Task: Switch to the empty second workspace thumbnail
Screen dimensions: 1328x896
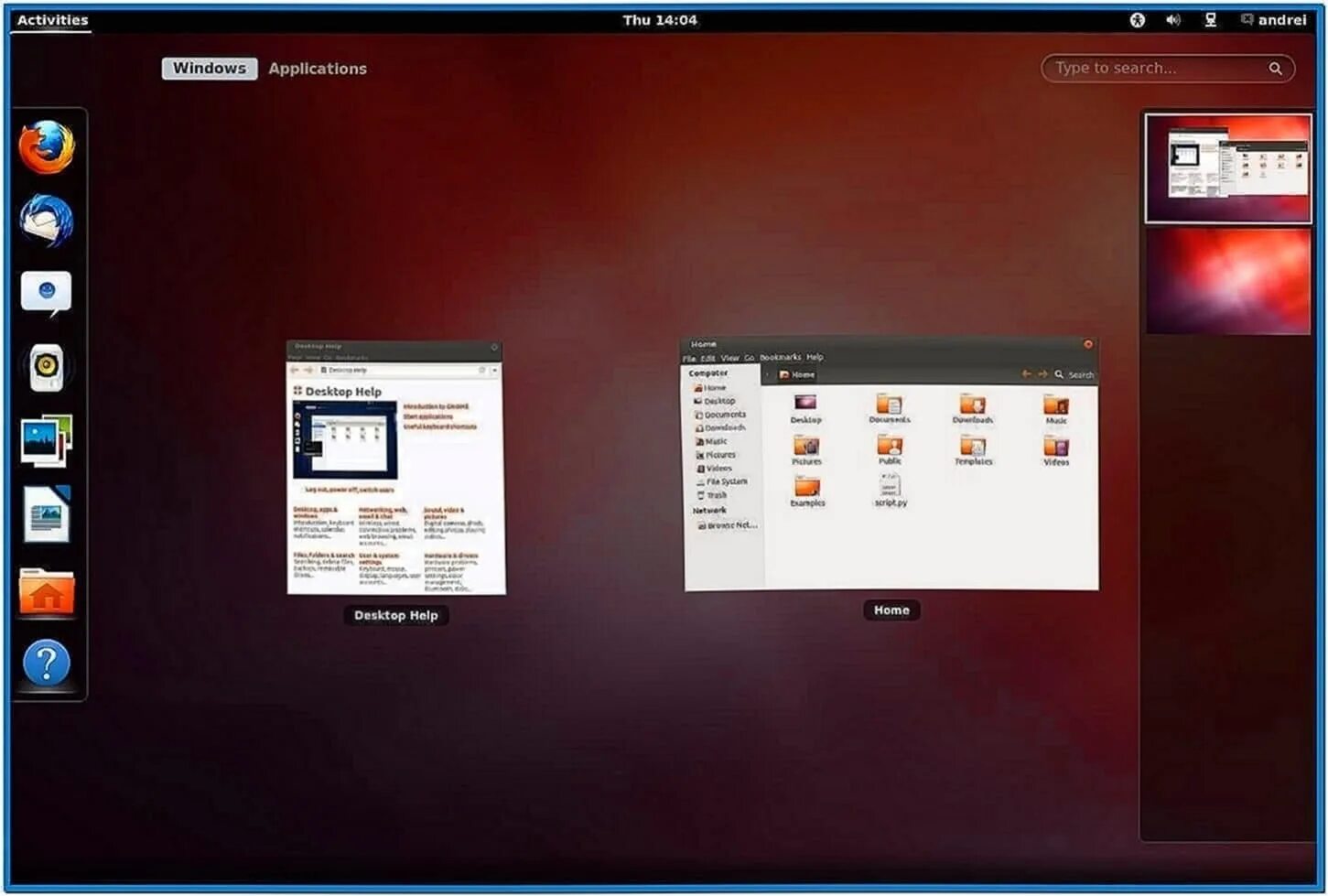Action: 1228,281
